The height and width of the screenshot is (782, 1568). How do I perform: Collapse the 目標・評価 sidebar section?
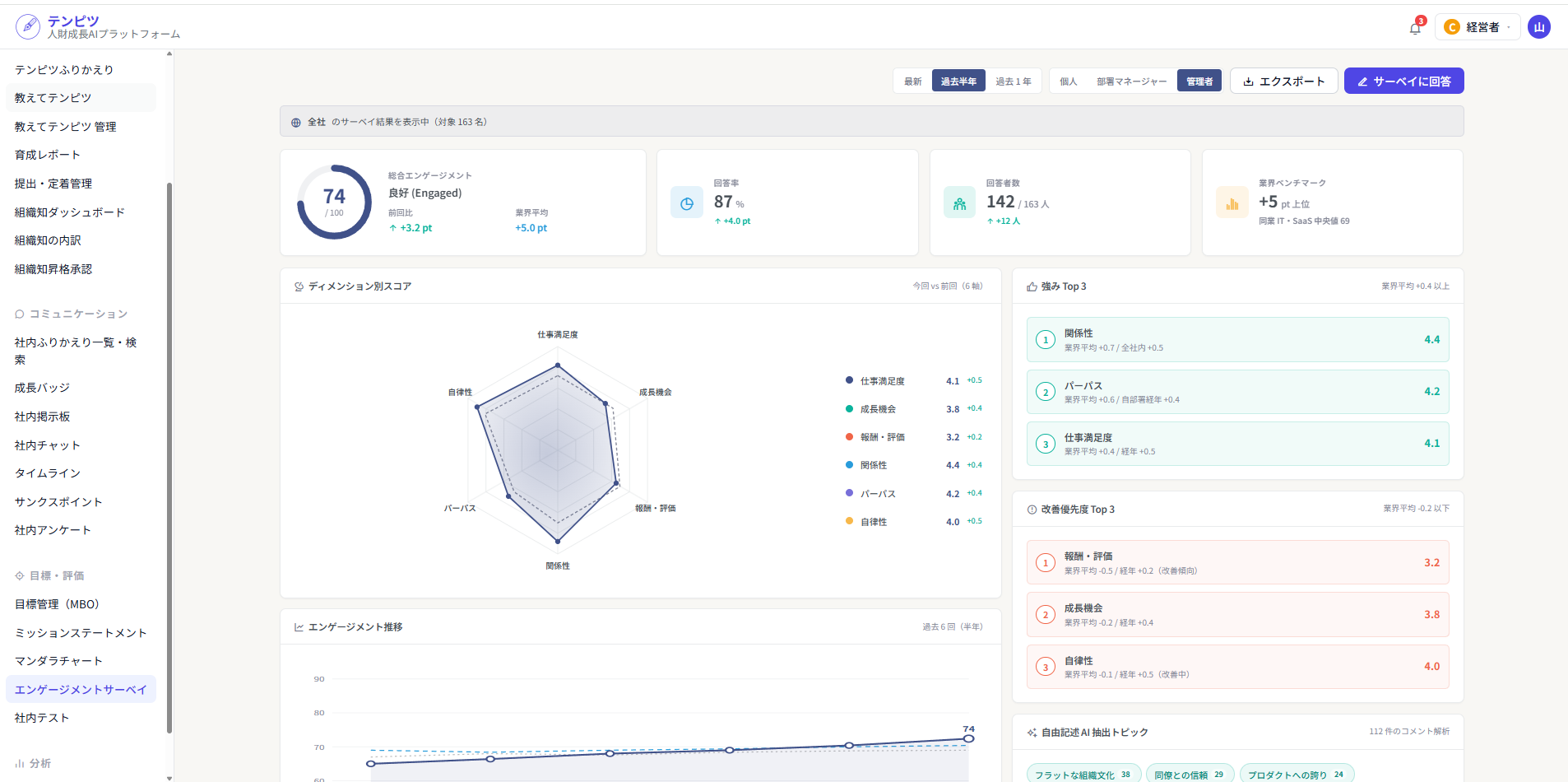click(x=49, y=576)
